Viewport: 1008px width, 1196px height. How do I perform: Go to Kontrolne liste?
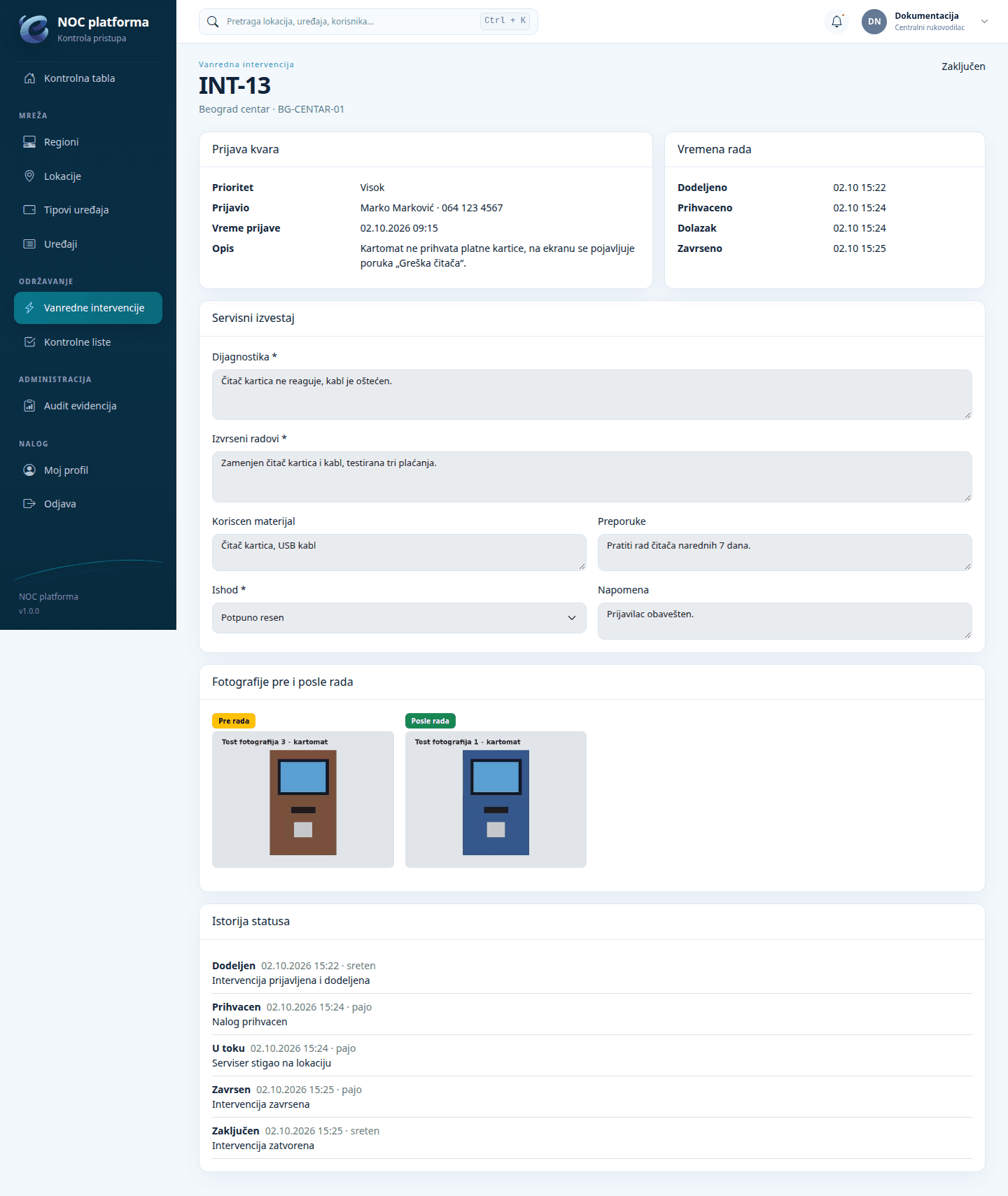88,342
